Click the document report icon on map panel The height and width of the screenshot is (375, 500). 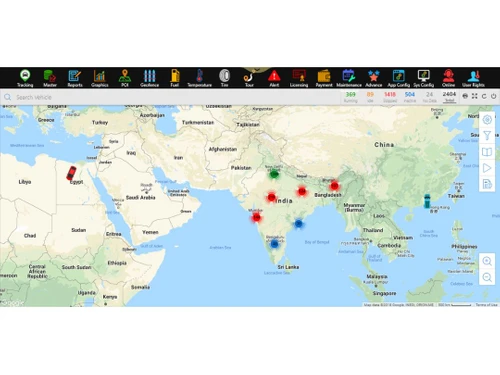[x=487, y=184]
